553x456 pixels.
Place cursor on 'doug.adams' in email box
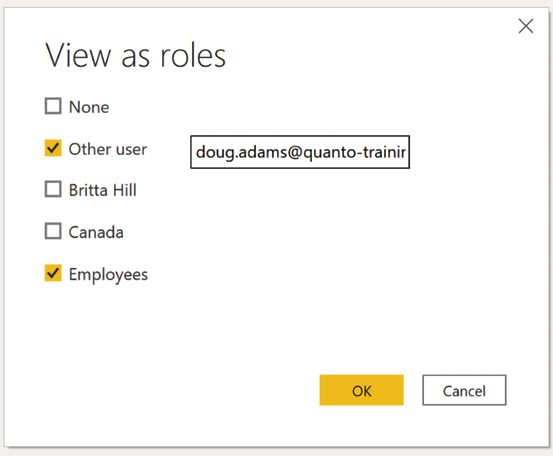click(242, 152)
